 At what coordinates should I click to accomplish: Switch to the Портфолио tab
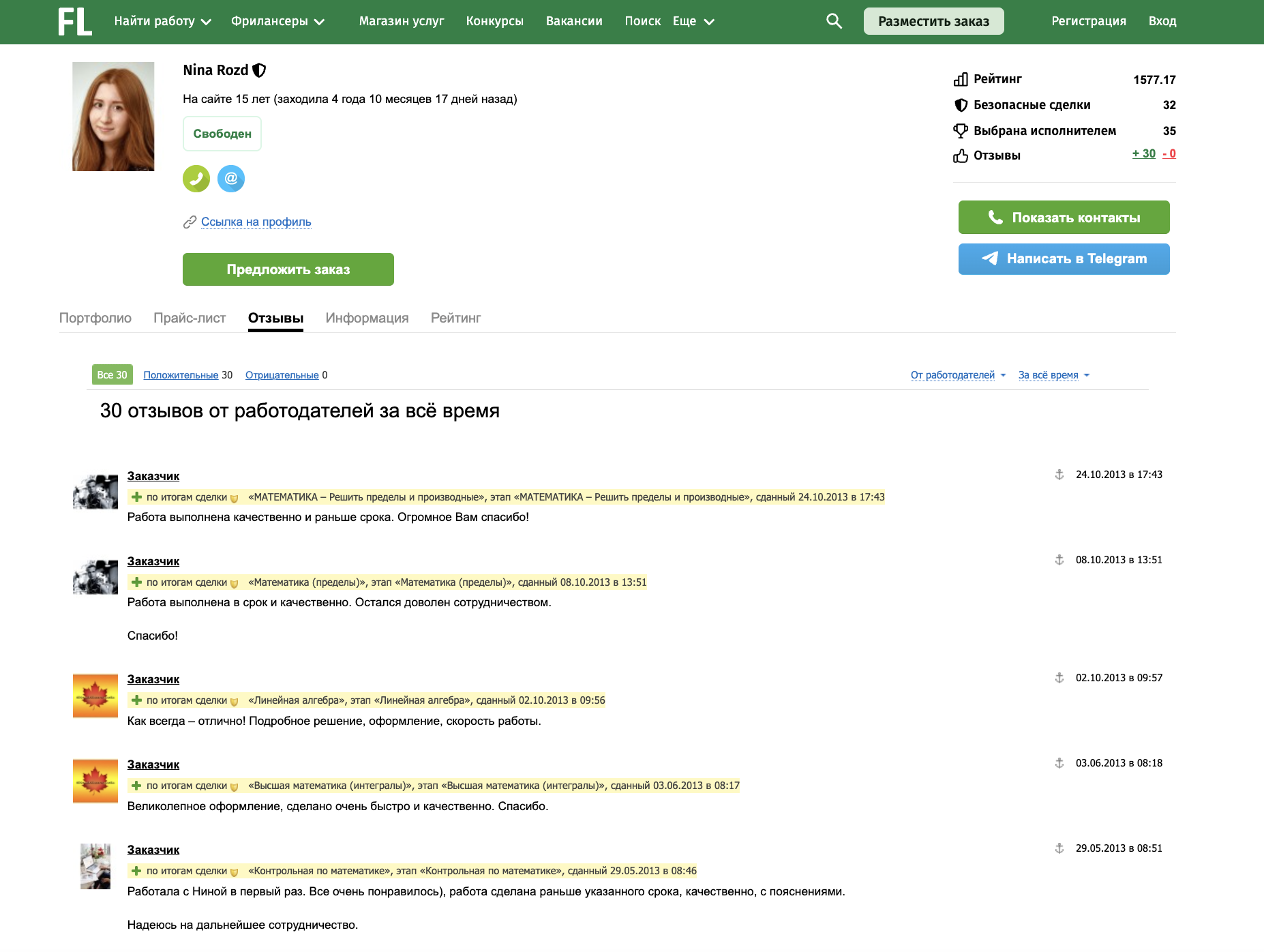coord(95,318)
